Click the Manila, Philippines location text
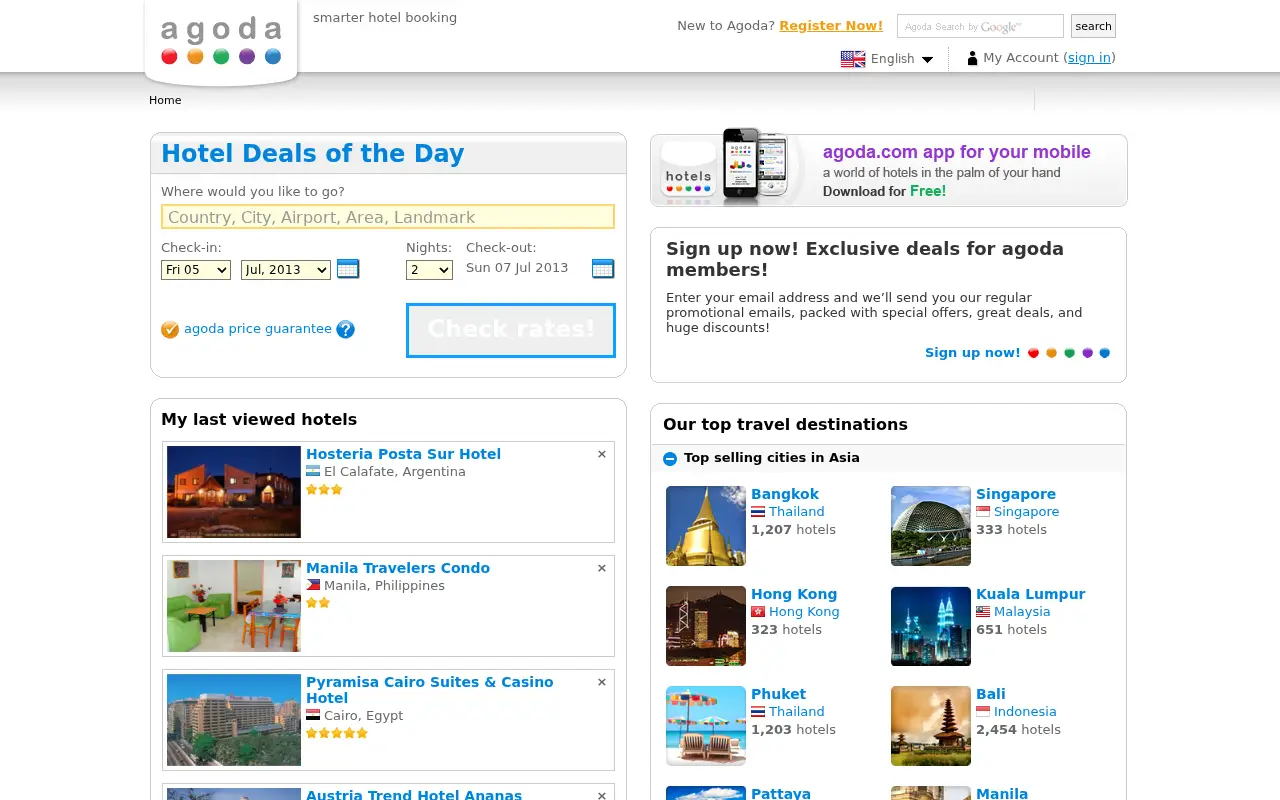This screenshot has height=800, width=1280. pyautogui.click(x=384, y=586)
